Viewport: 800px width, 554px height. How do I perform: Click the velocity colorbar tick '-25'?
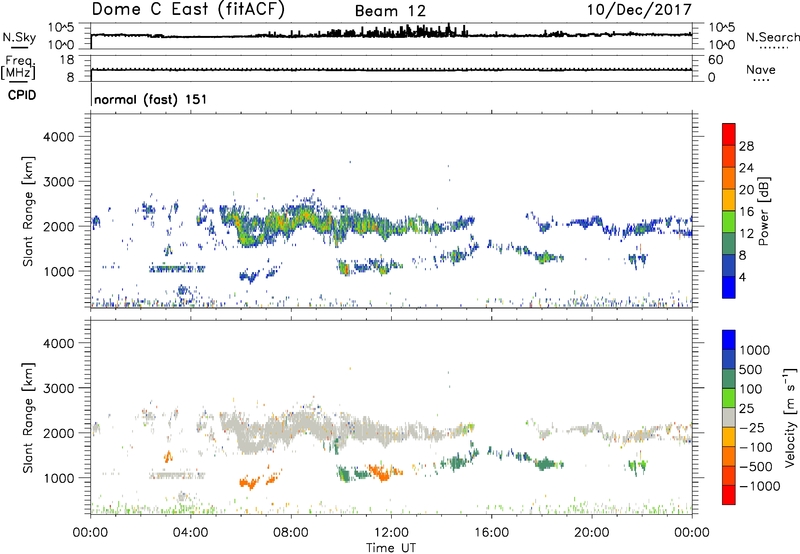(753, 428)
